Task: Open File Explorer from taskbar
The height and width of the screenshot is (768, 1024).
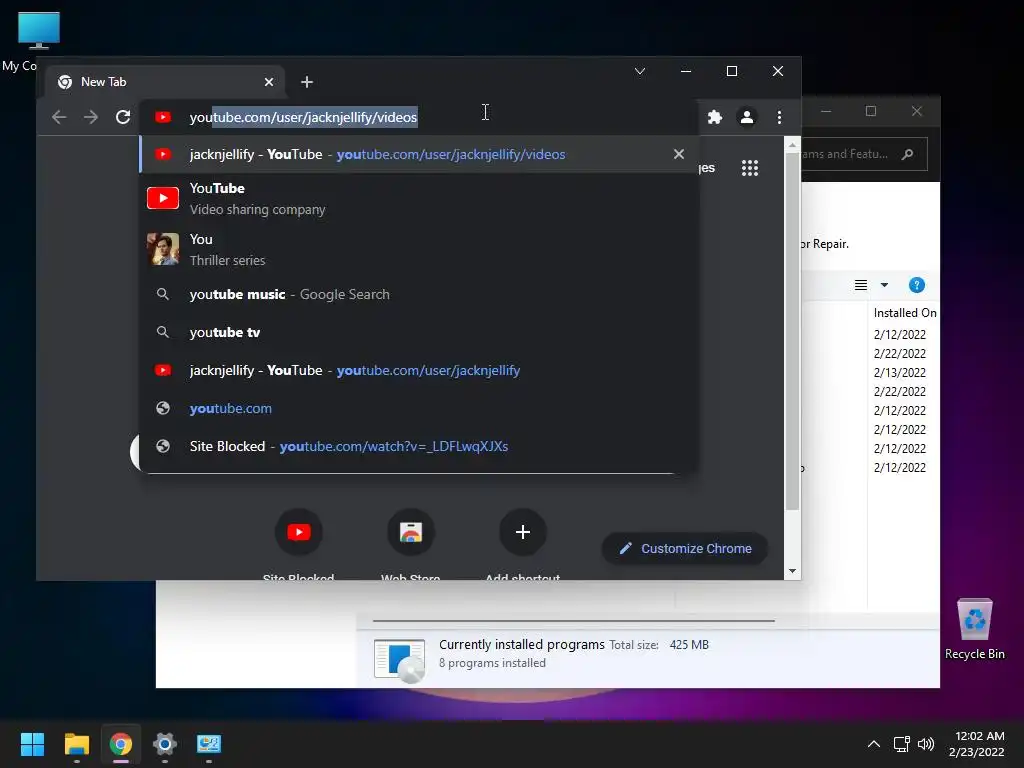Action: click(x=76, y=744)
